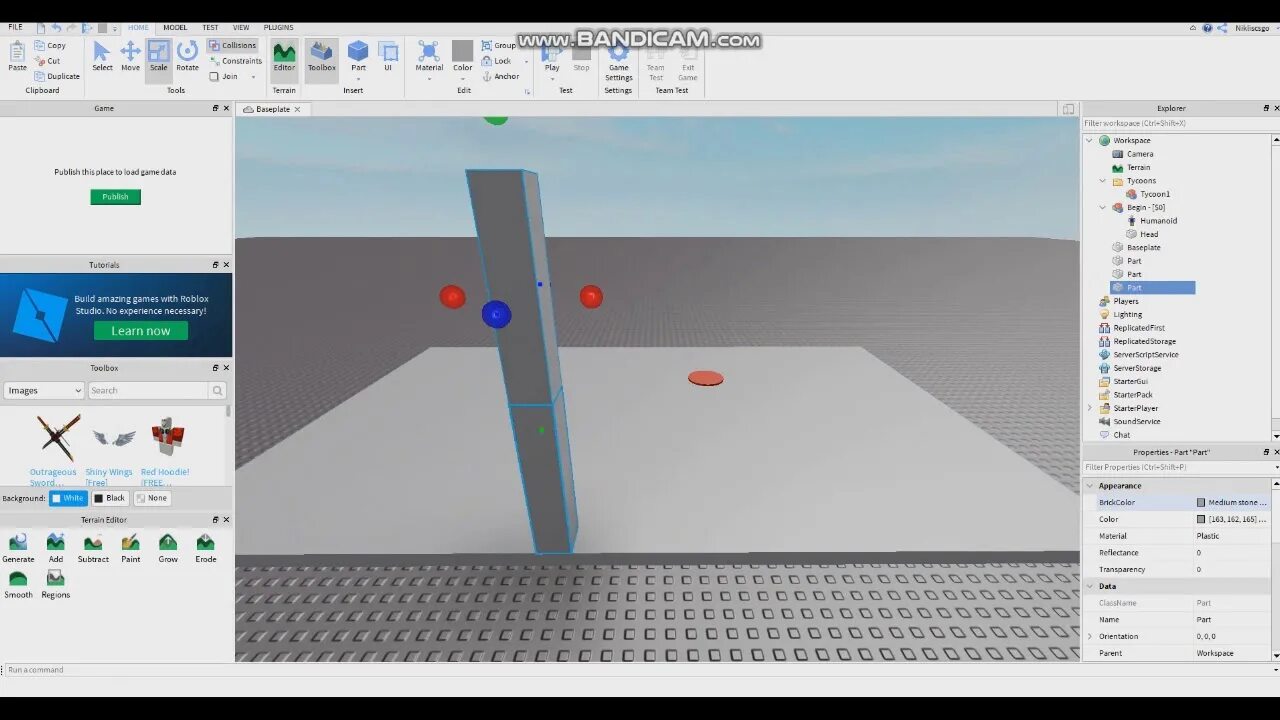This screenshot has width=1280, height=720.
Task: Open the FILE menu
Action: [15, 27]
